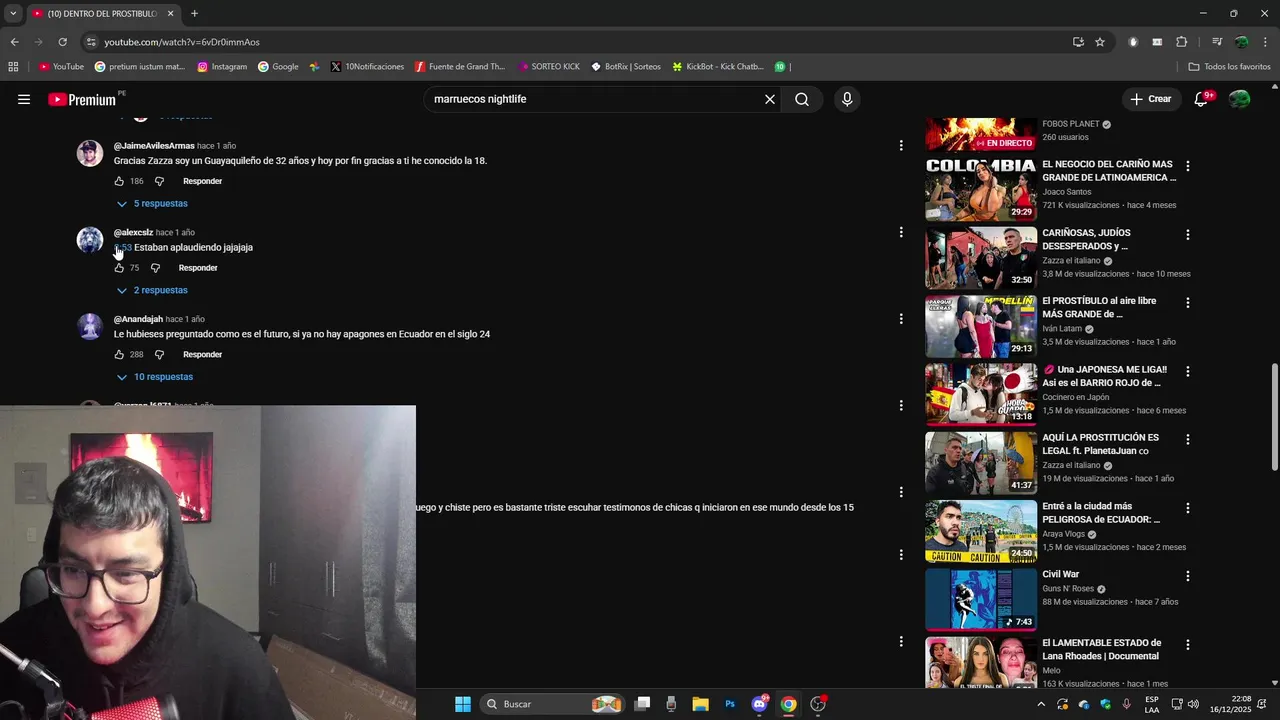This screenshot has width=1280, height=720.
Task: Click the page vertical scrollbar thumb
Action: point(1274,418)
